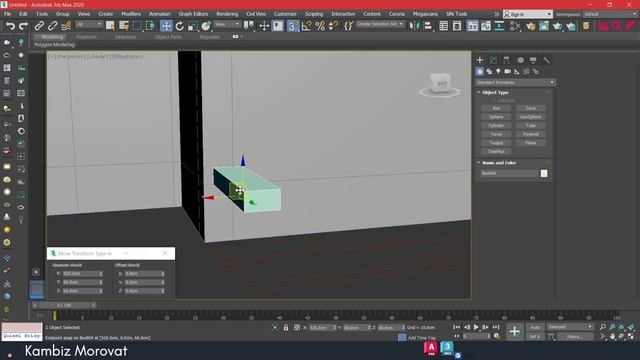Open the Rendering menu
This screenshot has height=360, width=640.
(x=227, y=14)
